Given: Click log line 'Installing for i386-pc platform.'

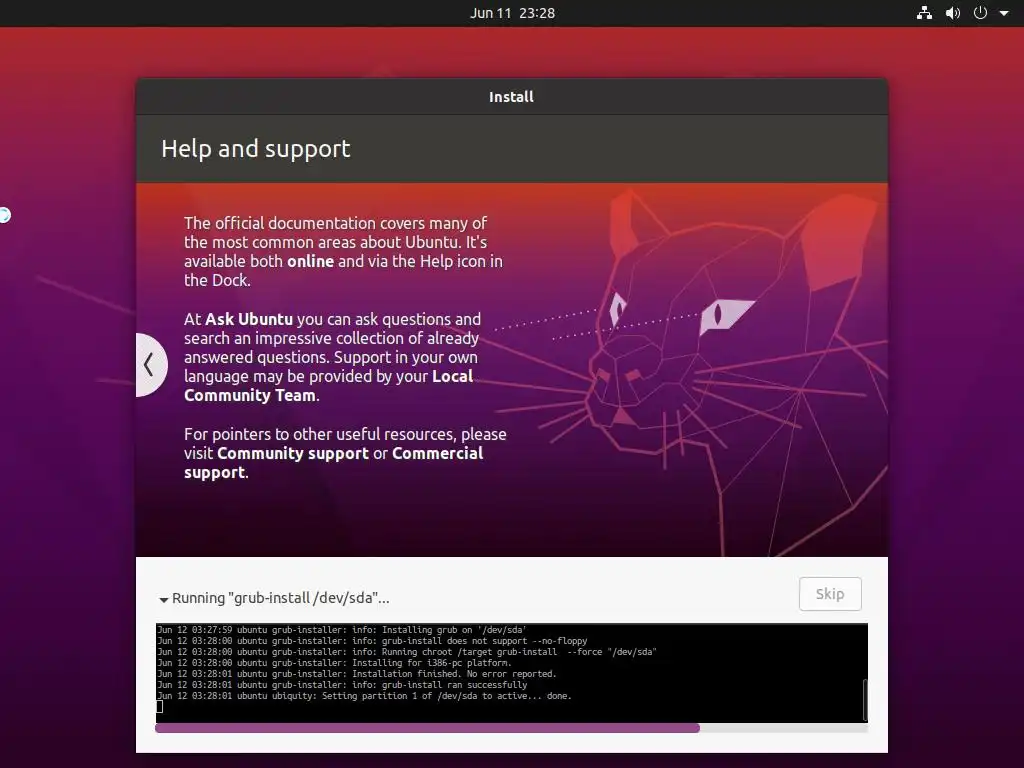Looking at the screenshot, I should 334,663.
